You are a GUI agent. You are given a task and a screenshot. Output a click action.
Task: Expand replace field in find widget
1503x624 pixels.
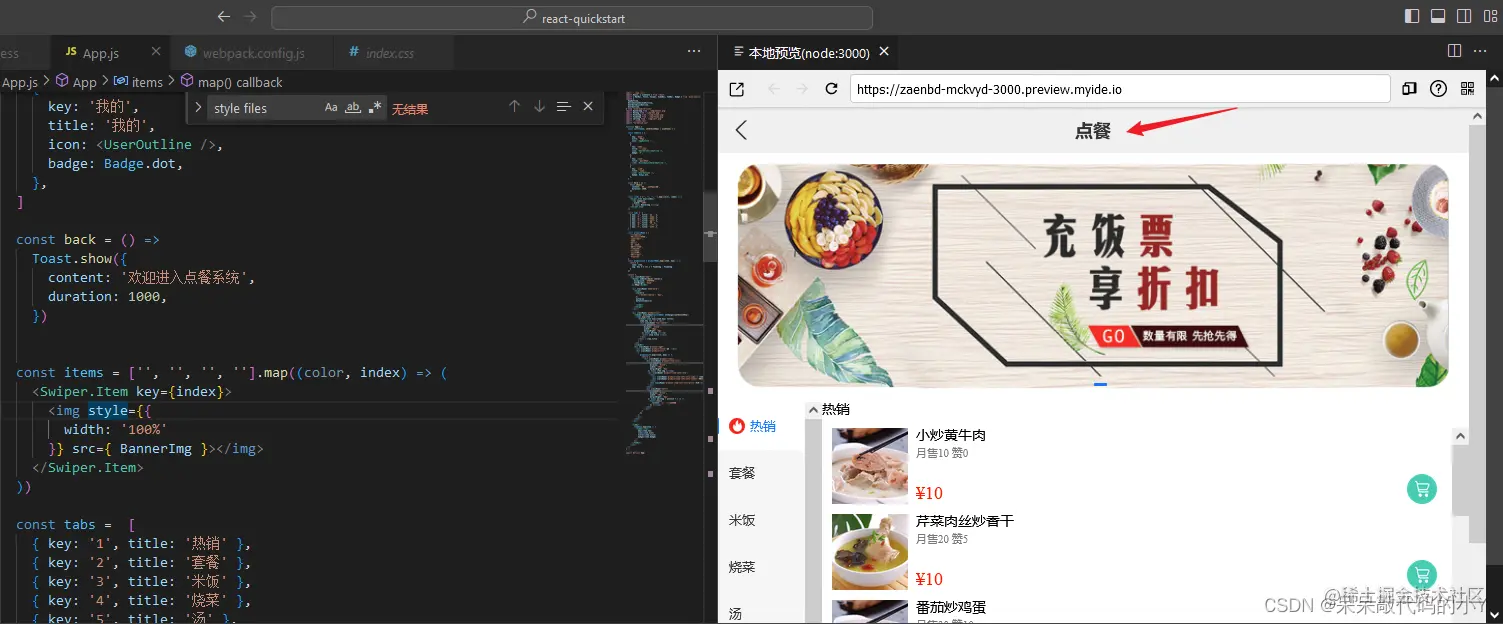pyautogui.click(x=198, y=107)
